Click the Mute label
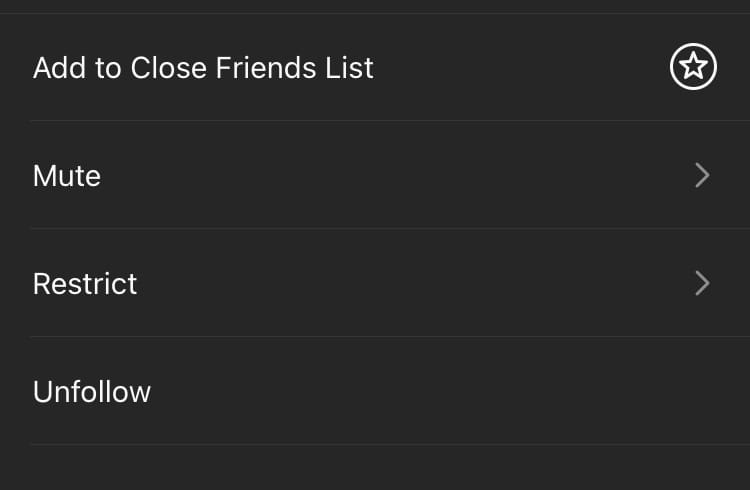Image resolution: width=750 pixels, height=490 pixels. pos(67,176)
